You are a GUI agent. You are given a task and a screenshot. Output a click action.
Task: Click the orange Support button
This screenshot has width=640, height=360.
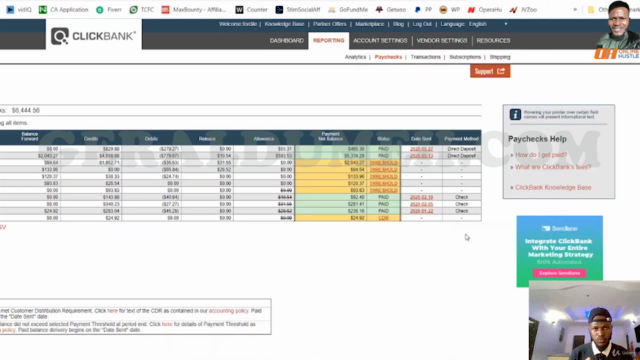pyautogui.click(x=490, y=71)
